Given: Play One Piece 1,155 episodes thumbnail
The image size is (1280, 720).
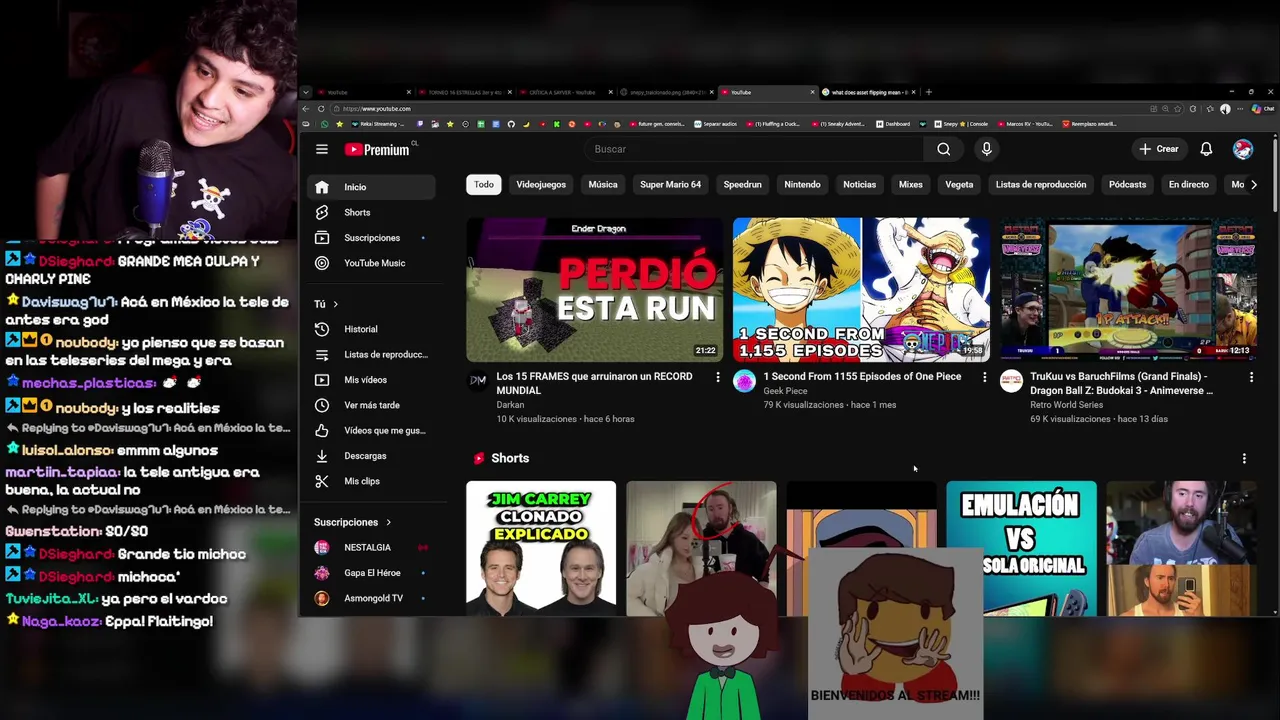Looking at the screenshot, I should [861, 290].
